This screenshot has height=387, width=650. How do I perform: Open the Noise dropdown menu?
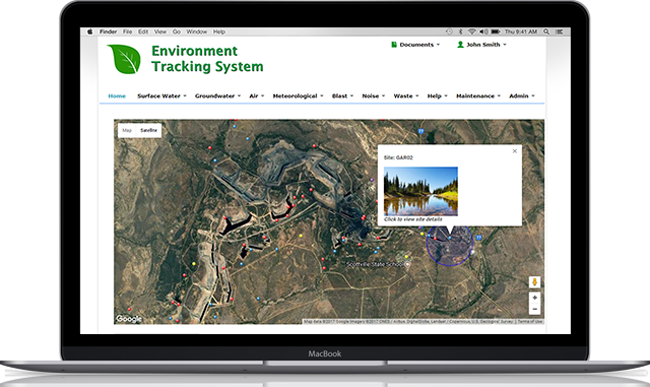pyautogui.click(x=374, y=96)
